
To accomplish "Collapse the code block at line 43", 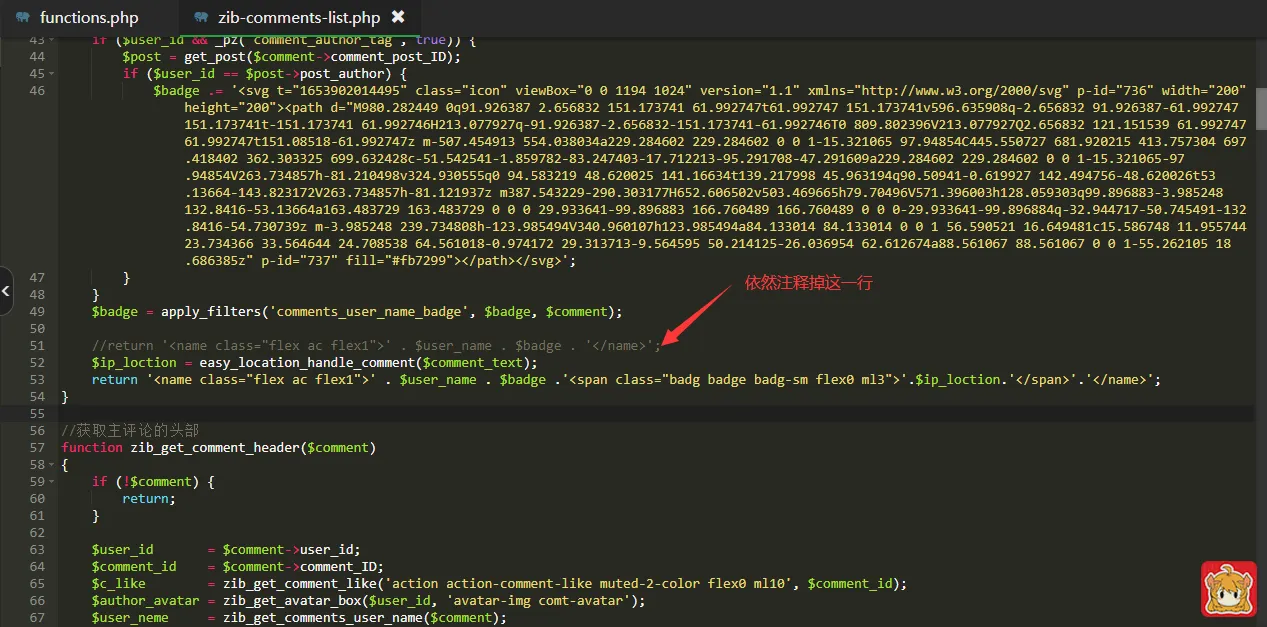I will tap(50, 40).
